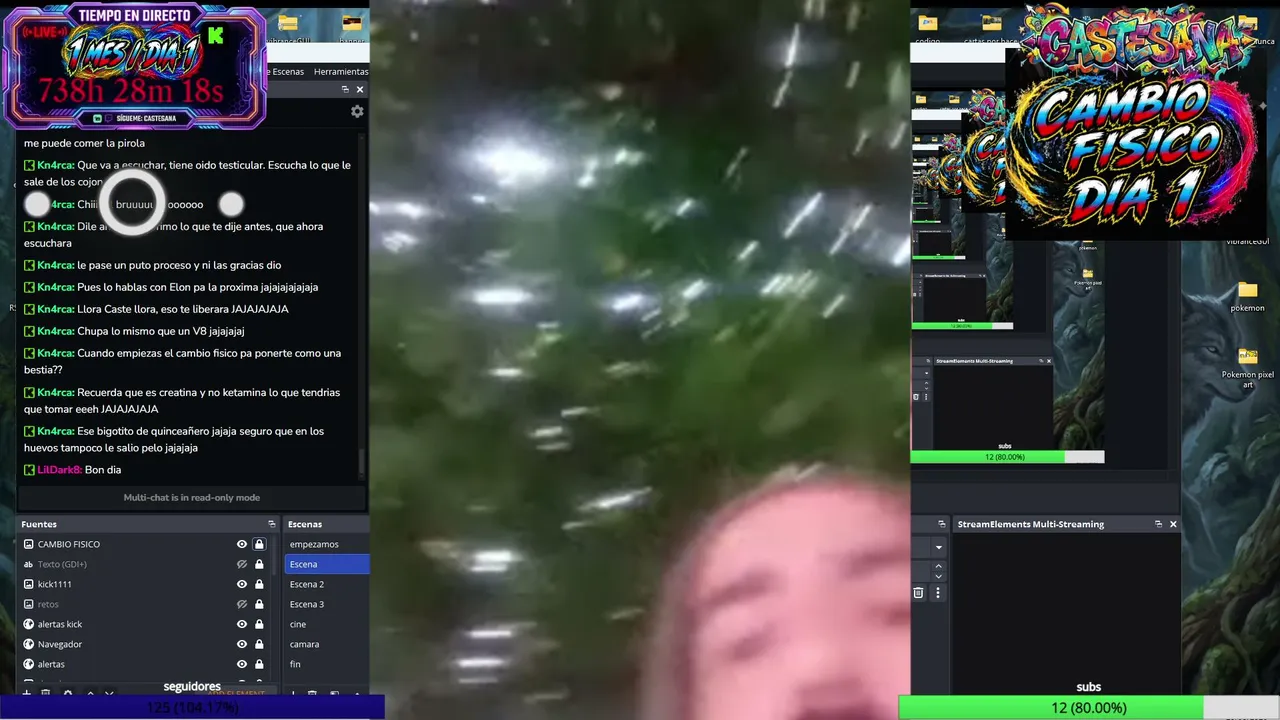Show the hidden Texto (GDI+) source
The height and width of the screenshot is (720, 1280).
point(241,564)
